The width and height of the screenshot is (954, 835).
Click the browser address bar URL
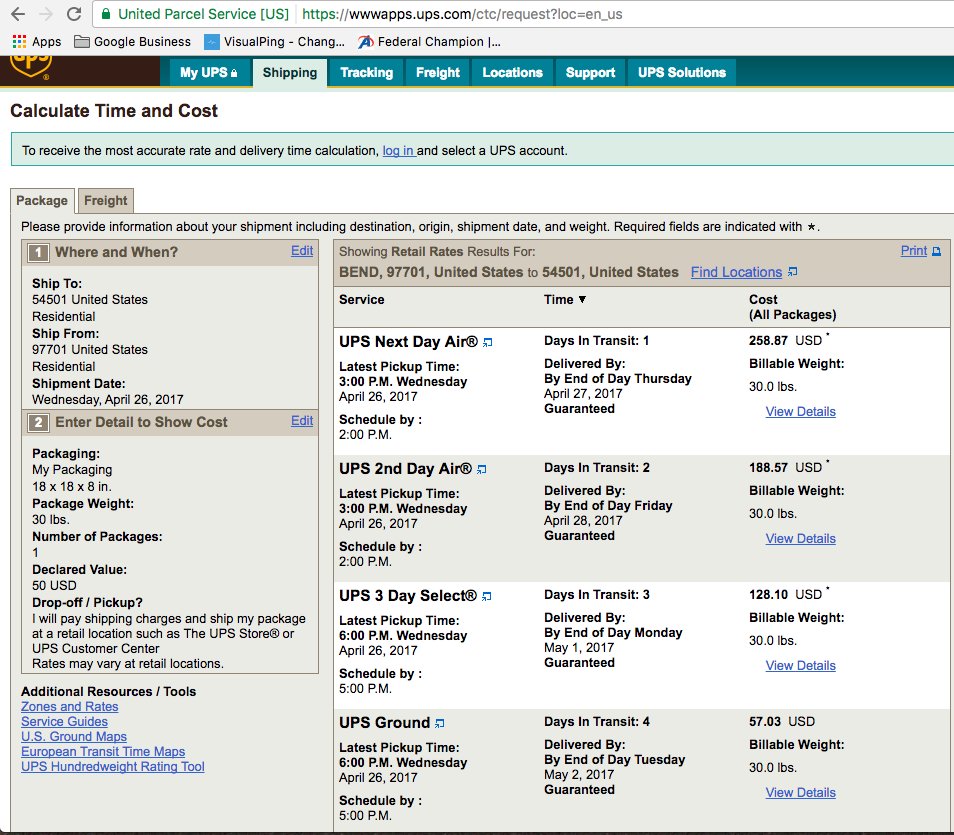[462, 14]
